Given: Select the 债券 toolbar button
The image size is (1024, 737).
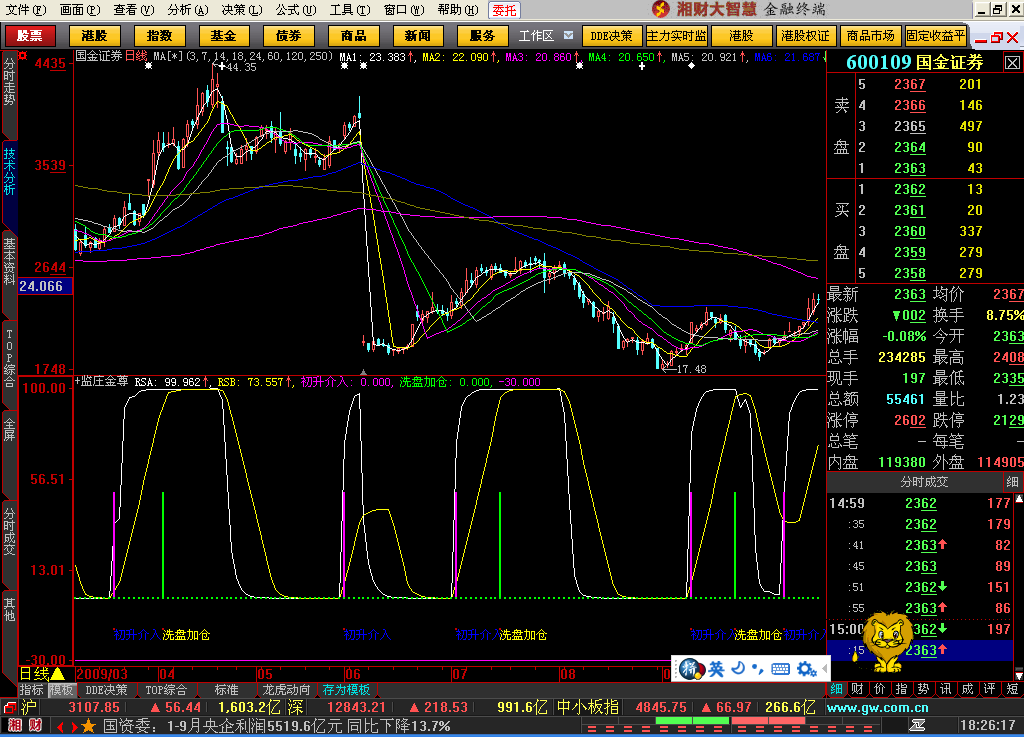Looking at the screenshot, I should point(288,35).
